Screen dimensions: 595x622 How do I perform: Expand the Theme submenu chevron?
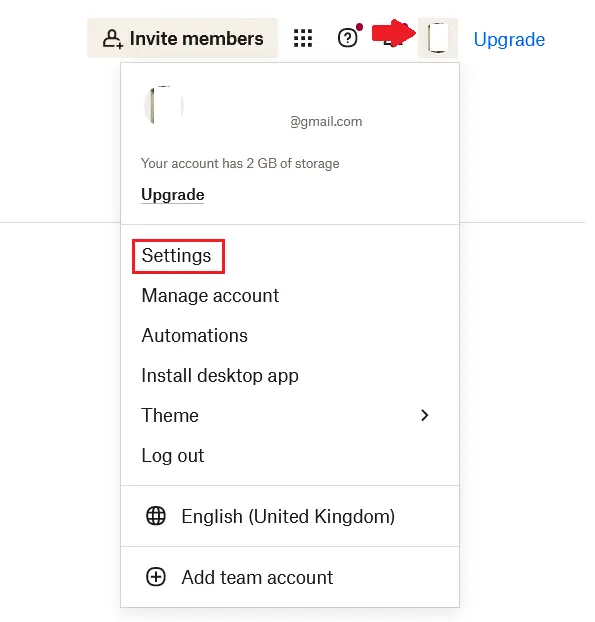coord(424,415)
